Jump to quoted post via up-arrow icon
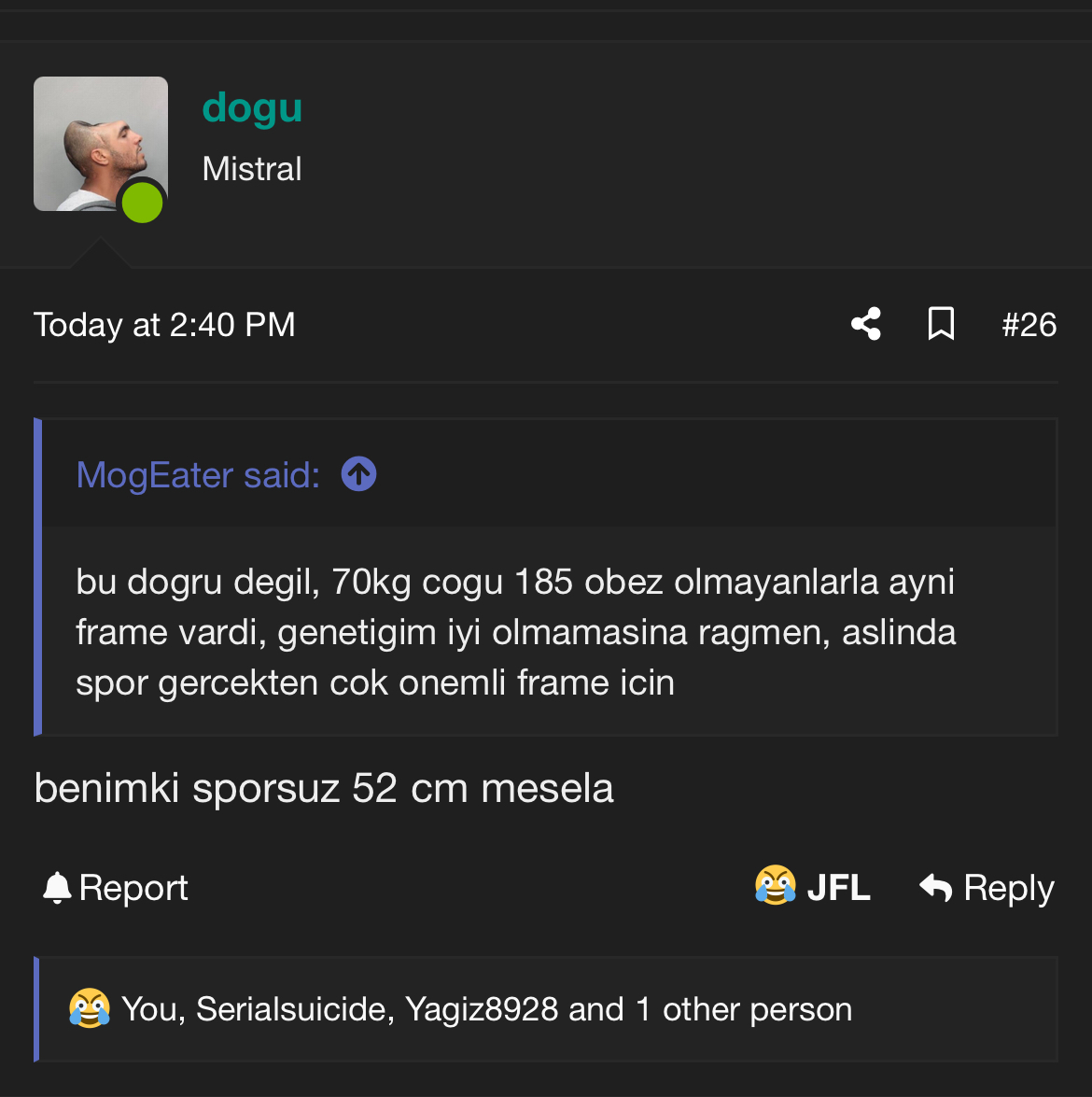The image size is (1092, 1097). click(359, 474)
